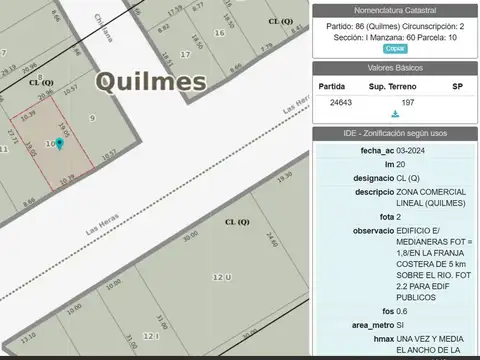Click the area_metro value SI
Image resolution: width=480 pixels, height=360 pixels.
[400, 325]
